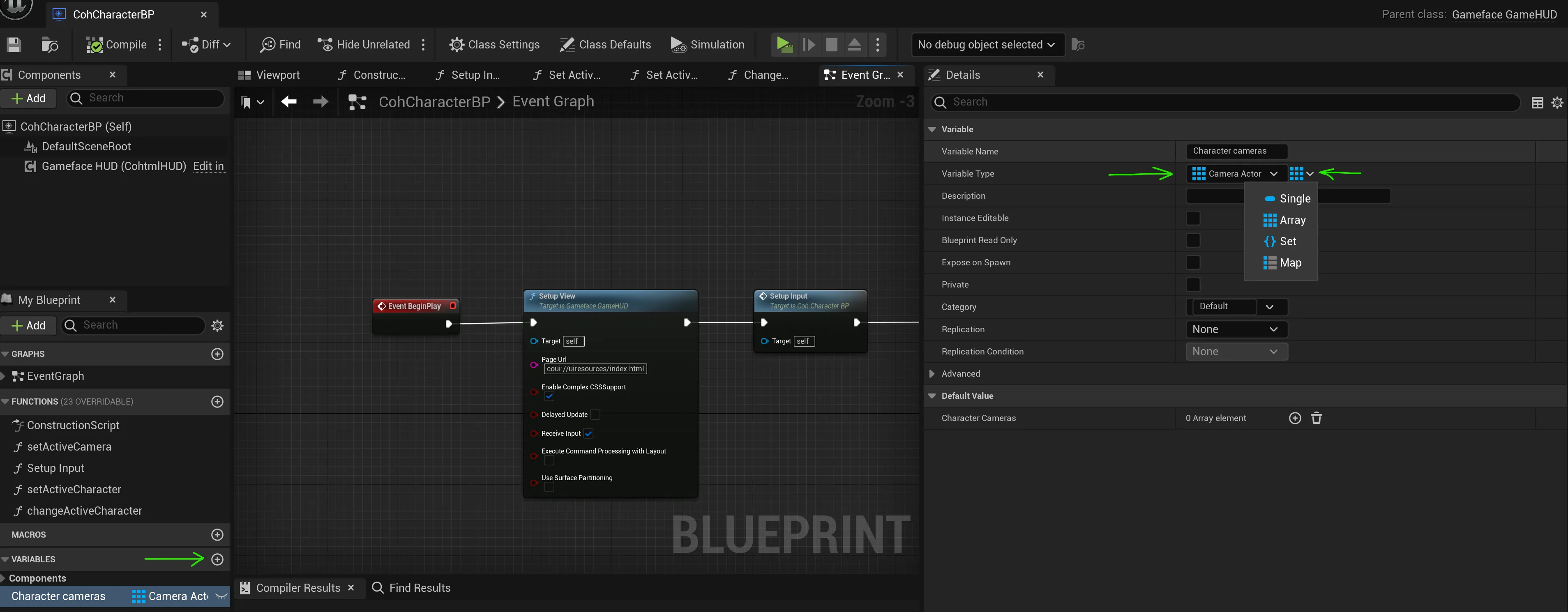Open the Replication dropdown
The image size is (1568, 612).
click(1236, 329)
